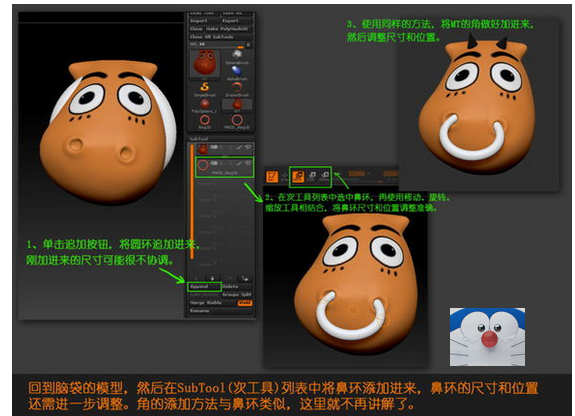
Task: Toggle polypaint brush icon on ring subtool
Action: (239, 163)
